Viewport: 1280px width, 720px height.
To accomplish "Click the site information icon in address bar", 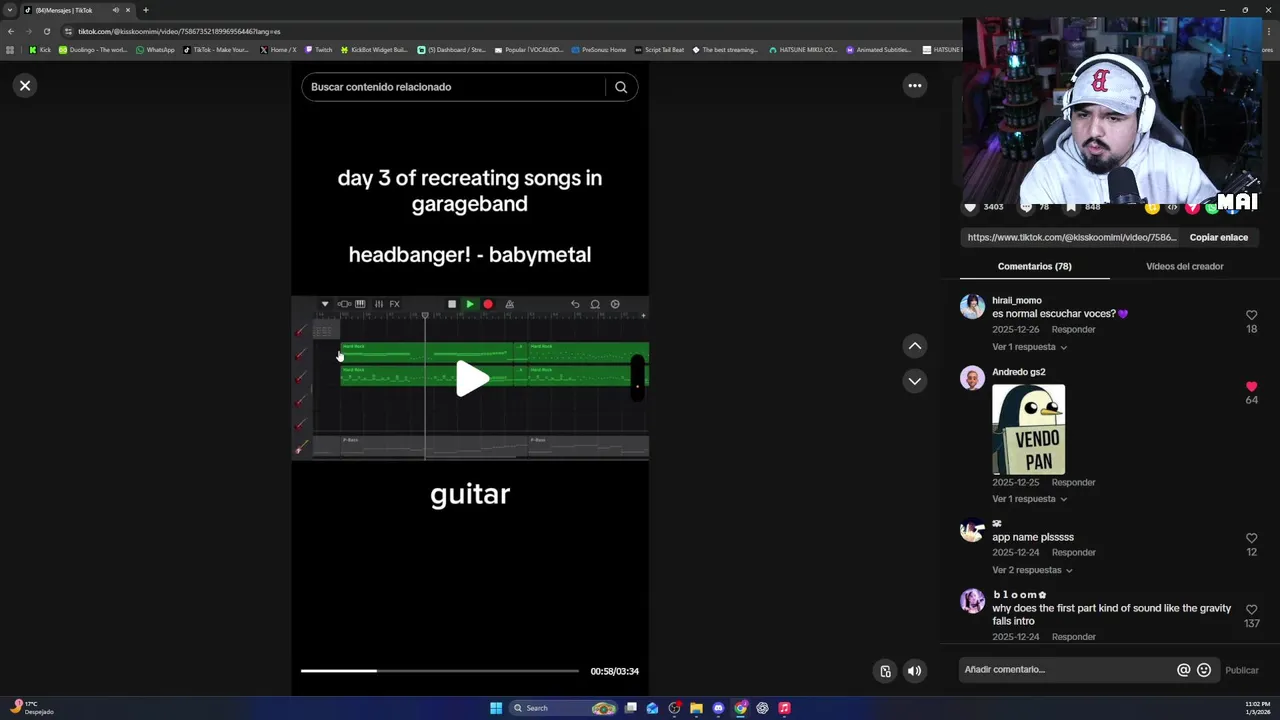I will (x=68, y=31).
